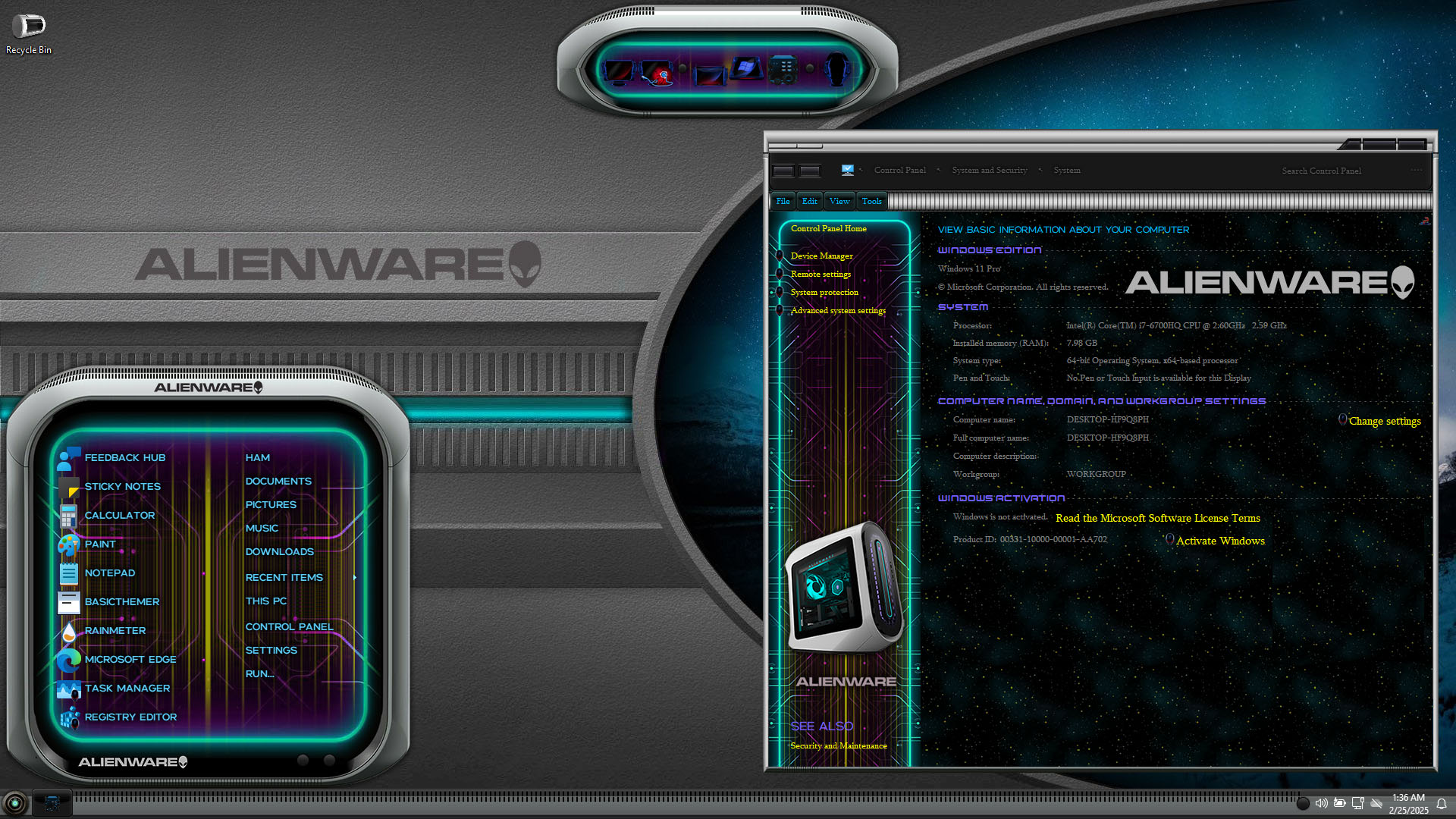Open Paint from the start menu list
The height and width of the screenshot is (819, 1456).
100,544
